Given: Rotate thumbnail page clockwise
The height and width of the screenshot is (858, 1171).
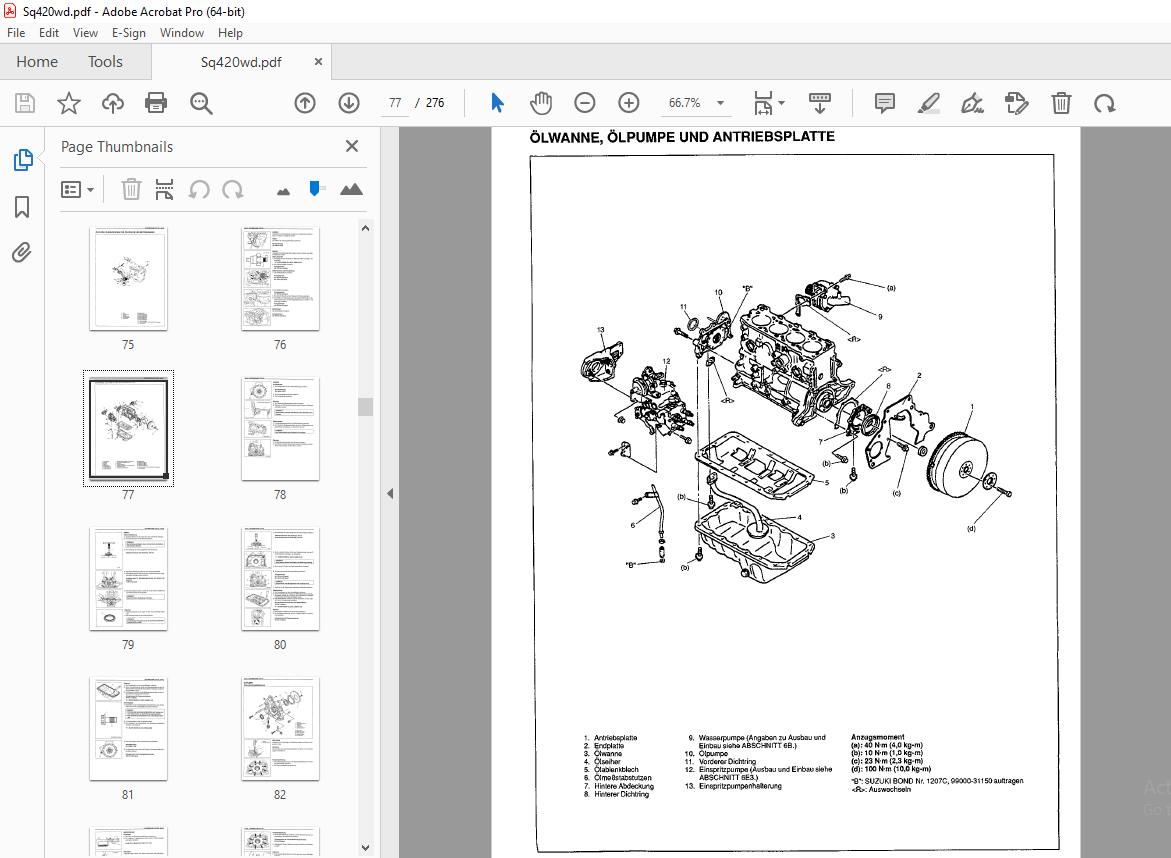Looking at the screenshot, I should pos(233,190).
